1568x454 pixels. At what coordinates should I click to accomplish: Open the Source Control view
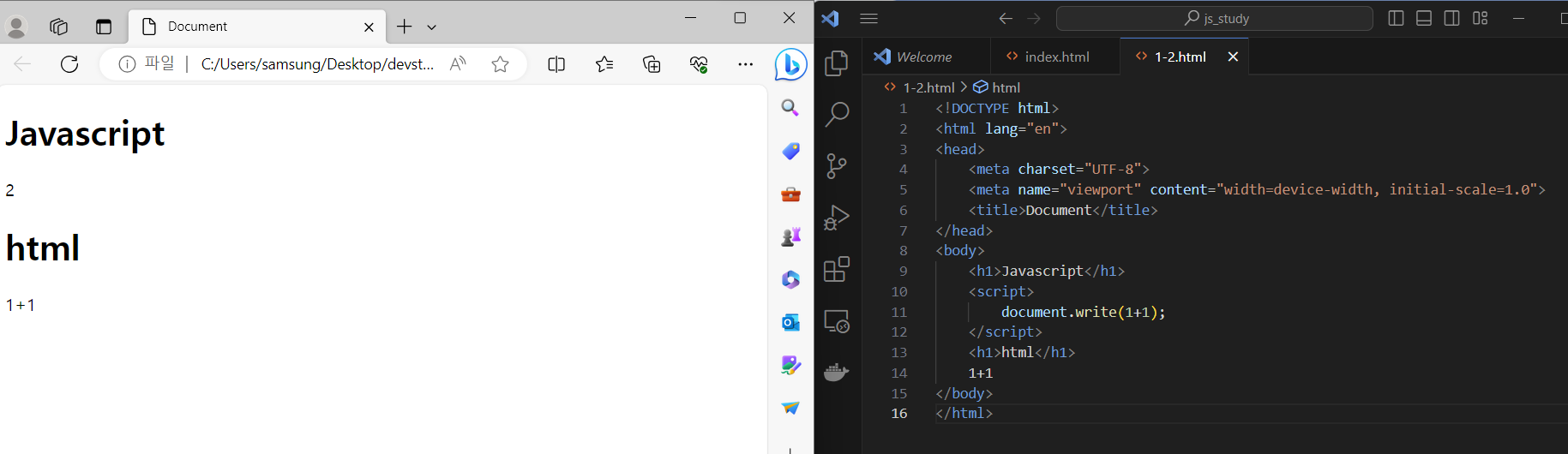click(x=837, y=165)
